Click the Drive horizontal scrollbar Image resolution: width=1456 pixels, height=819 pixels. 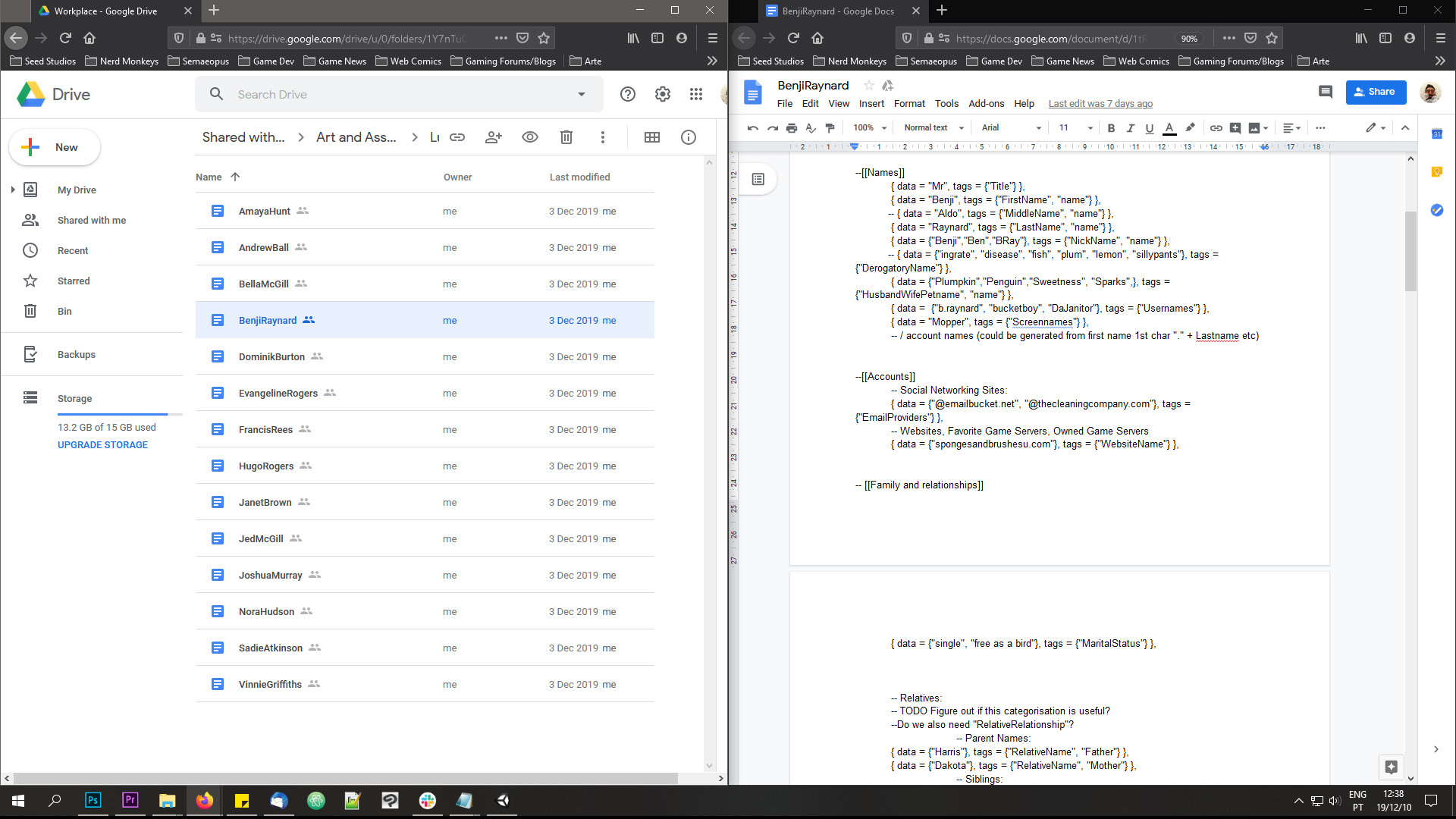(346, 778)
